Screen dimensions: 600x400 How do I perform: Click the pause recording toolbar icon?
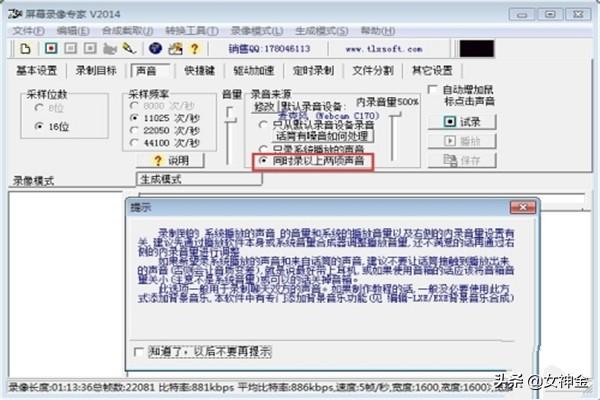tap(70, 48)
